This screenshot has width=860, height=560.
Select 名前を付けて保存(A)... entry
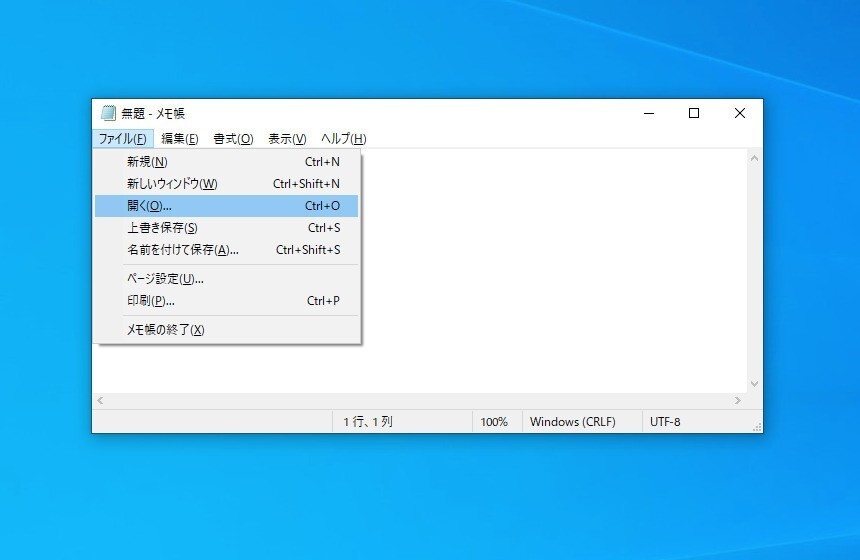pos(227,250)
